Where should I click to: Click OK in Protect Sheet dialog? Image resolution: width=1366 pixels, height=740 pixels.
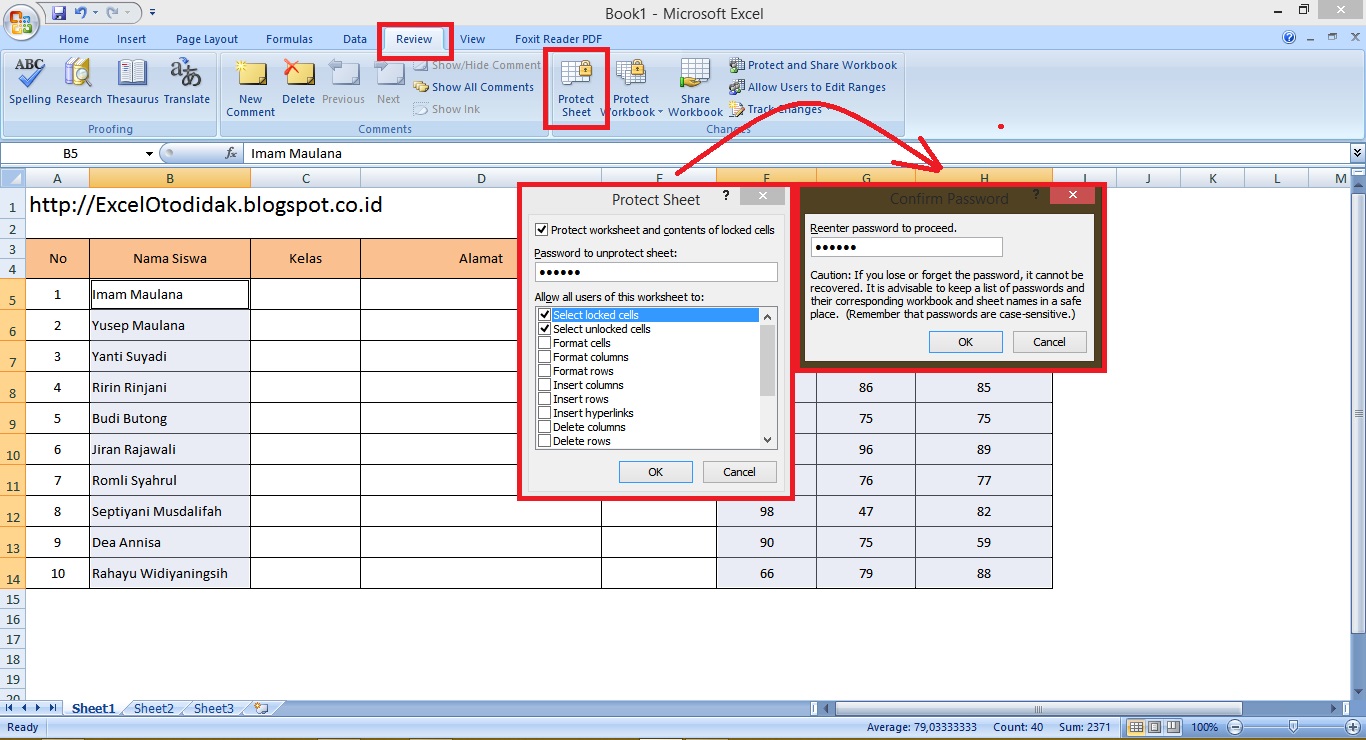point(656,472)
